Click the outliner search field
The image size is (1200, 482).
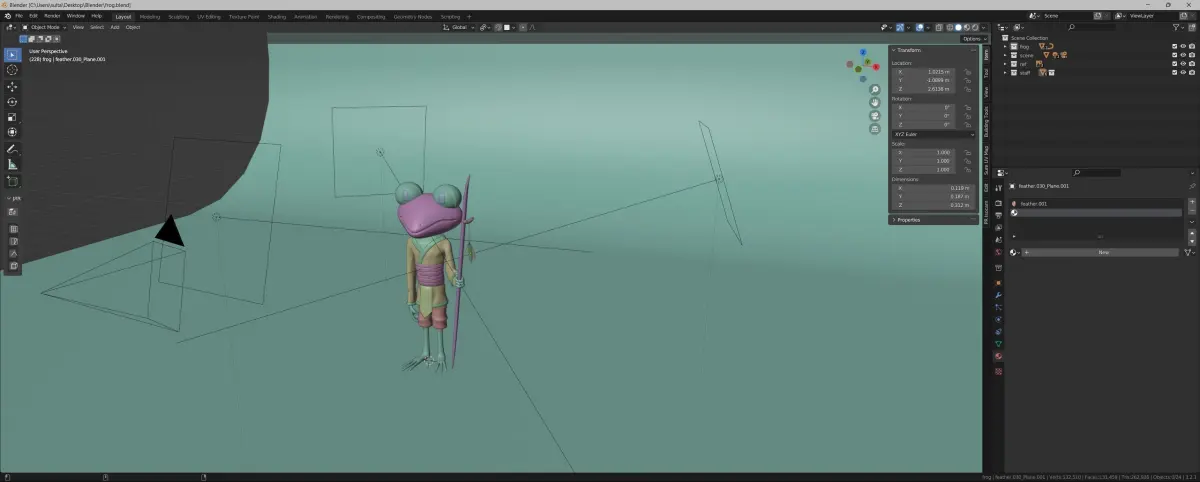(x=1093, y=27)
